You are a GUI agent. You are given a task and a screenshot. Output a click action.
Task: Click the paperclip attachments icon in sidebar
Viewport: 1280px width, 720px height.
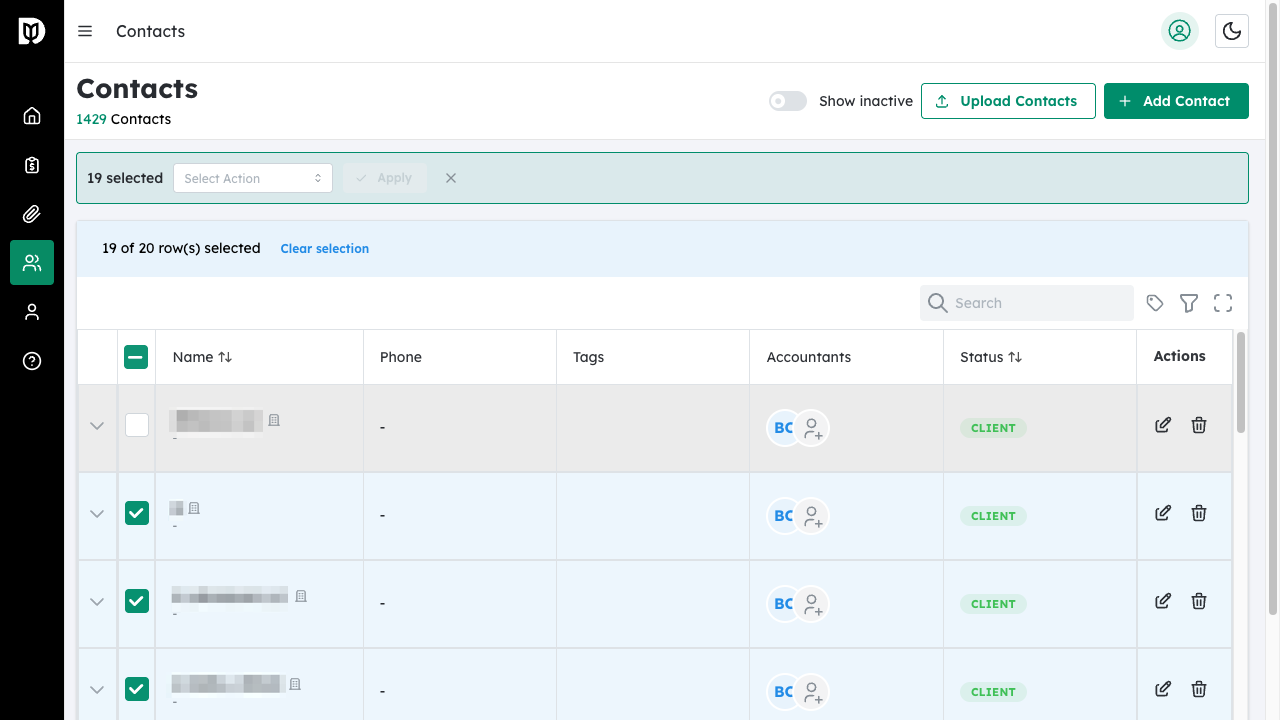(x=31, y=213)
